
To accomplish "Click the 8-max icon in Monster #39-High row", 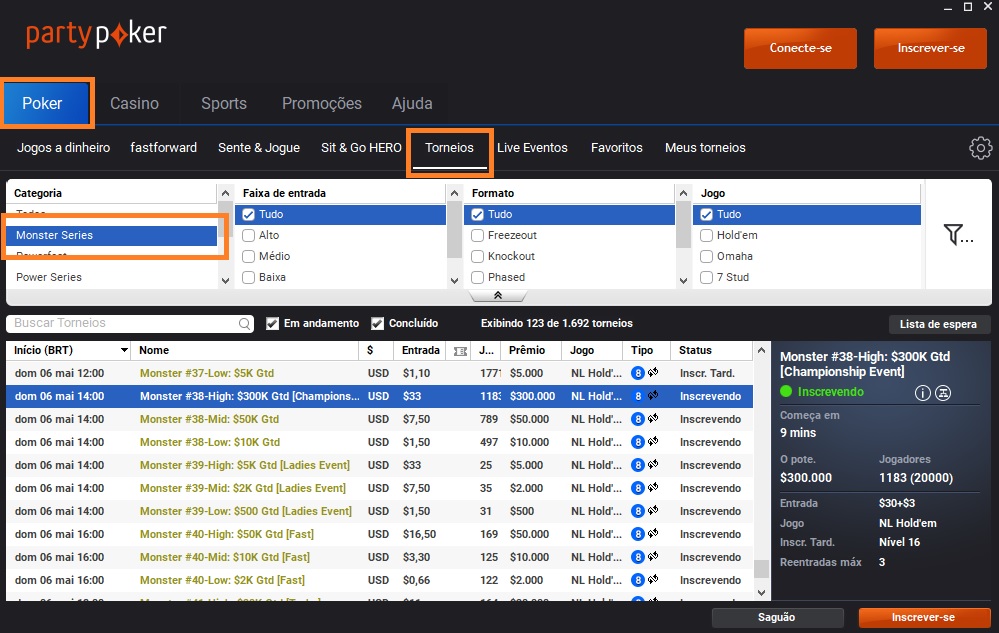I will 638,465.
